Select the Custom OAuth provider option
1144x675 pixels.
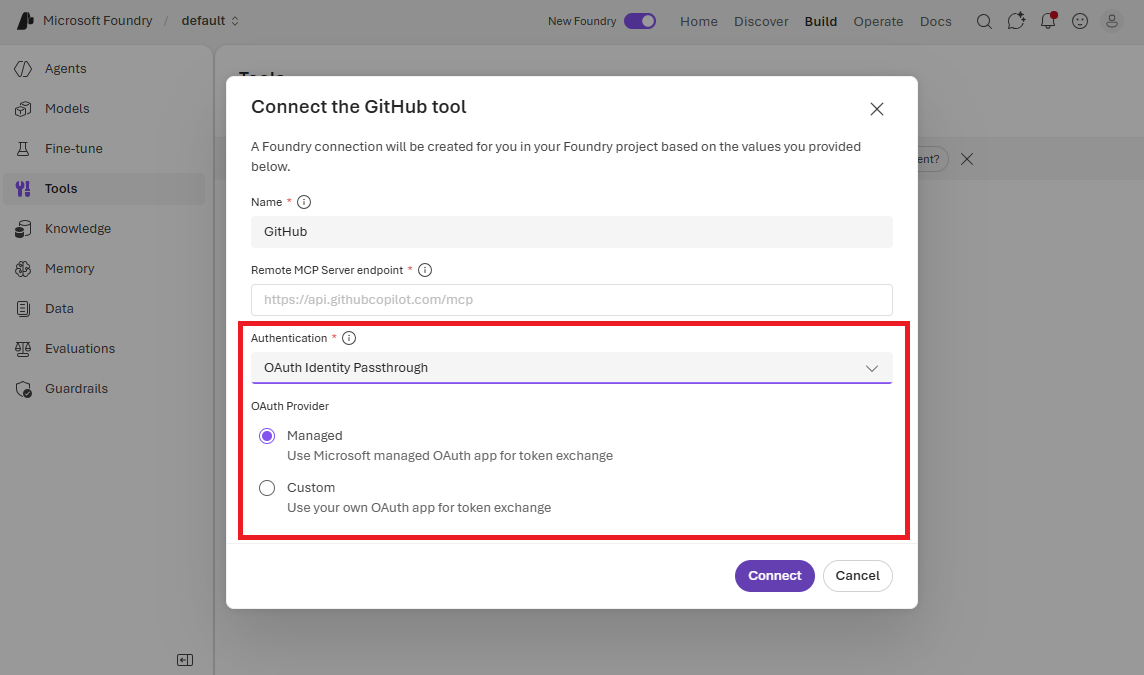pyautogui.click(x=267, y=488)
